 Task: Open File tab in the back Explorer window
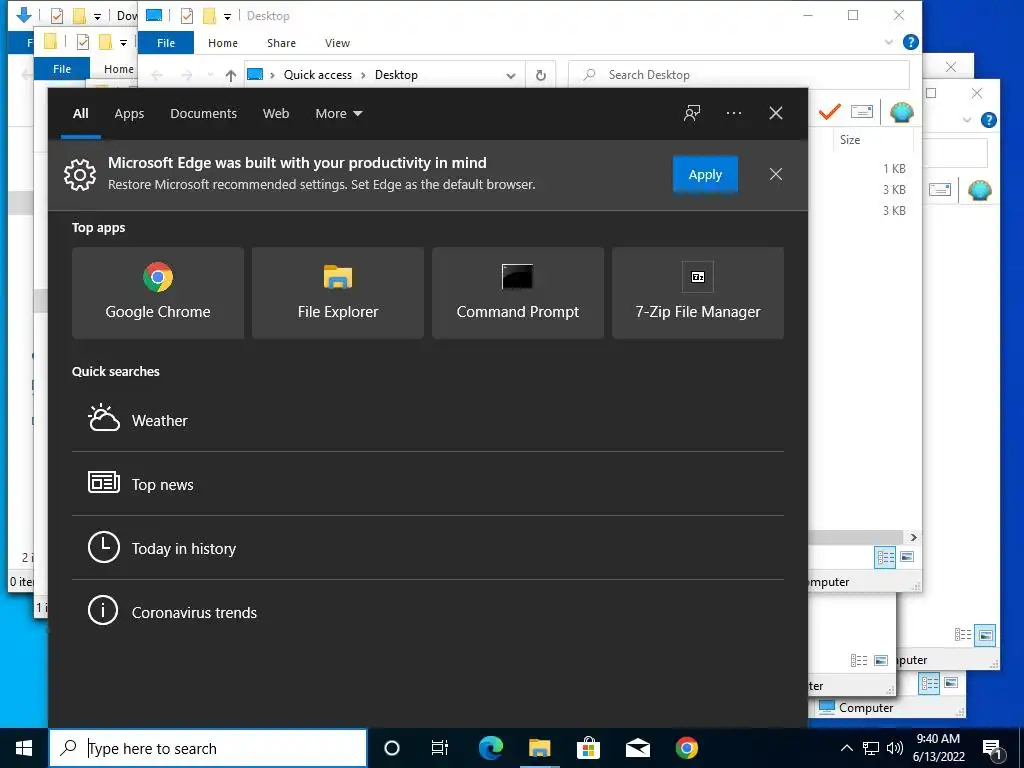(61, 69)
